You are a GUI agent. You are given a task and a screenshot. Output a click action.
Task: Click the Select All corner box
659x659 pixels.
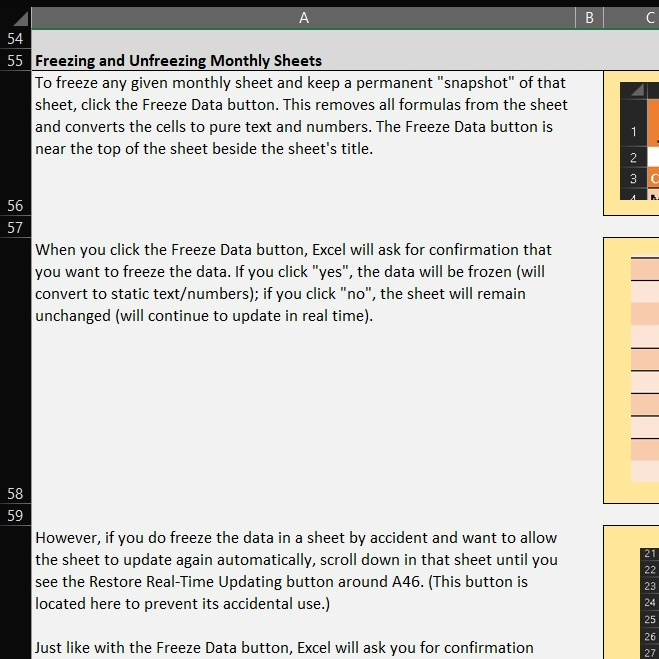[15, 17]
